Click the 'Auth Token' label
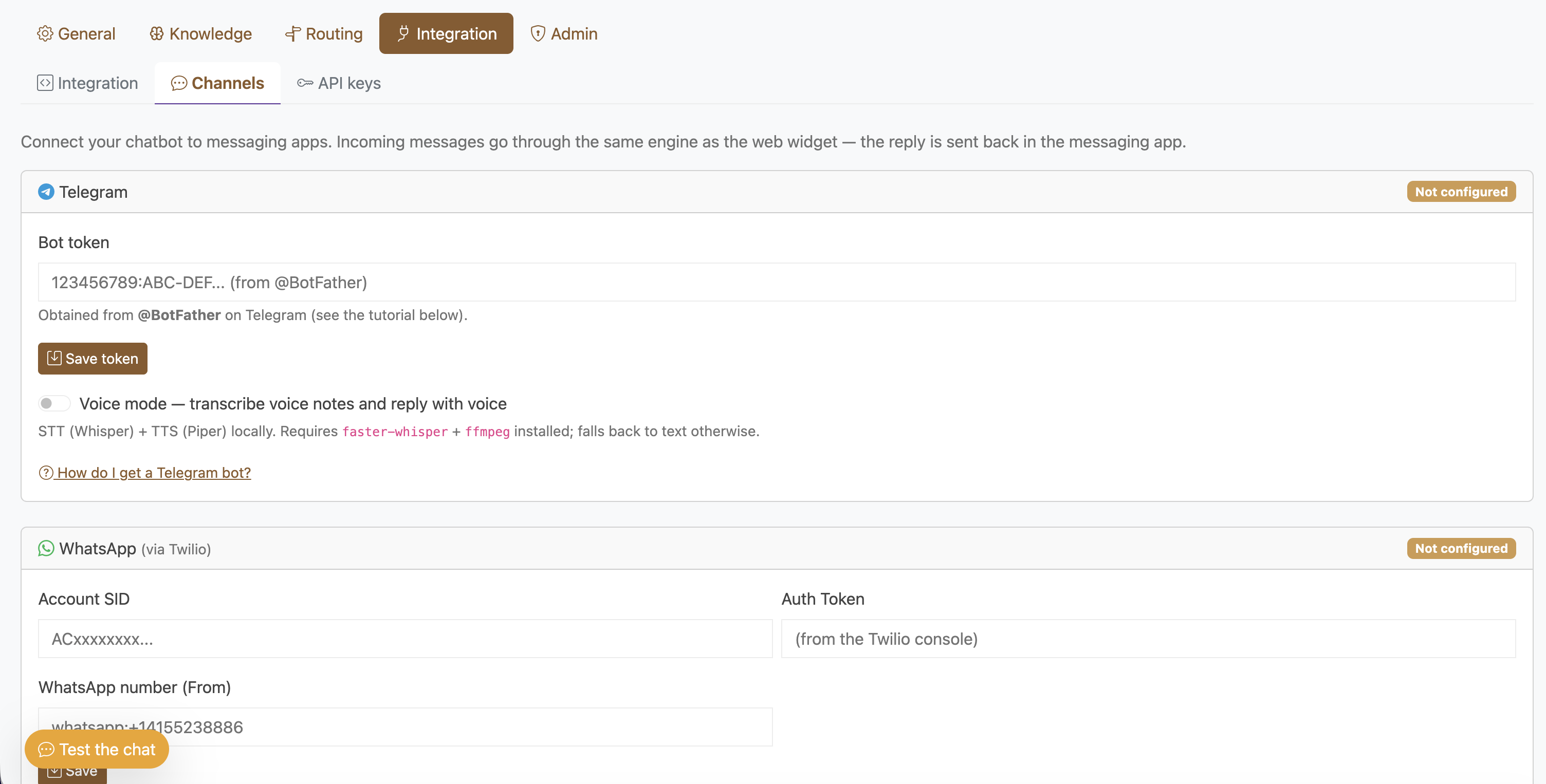Screen dimensions: 1546x784 click(x=823, y=599)
